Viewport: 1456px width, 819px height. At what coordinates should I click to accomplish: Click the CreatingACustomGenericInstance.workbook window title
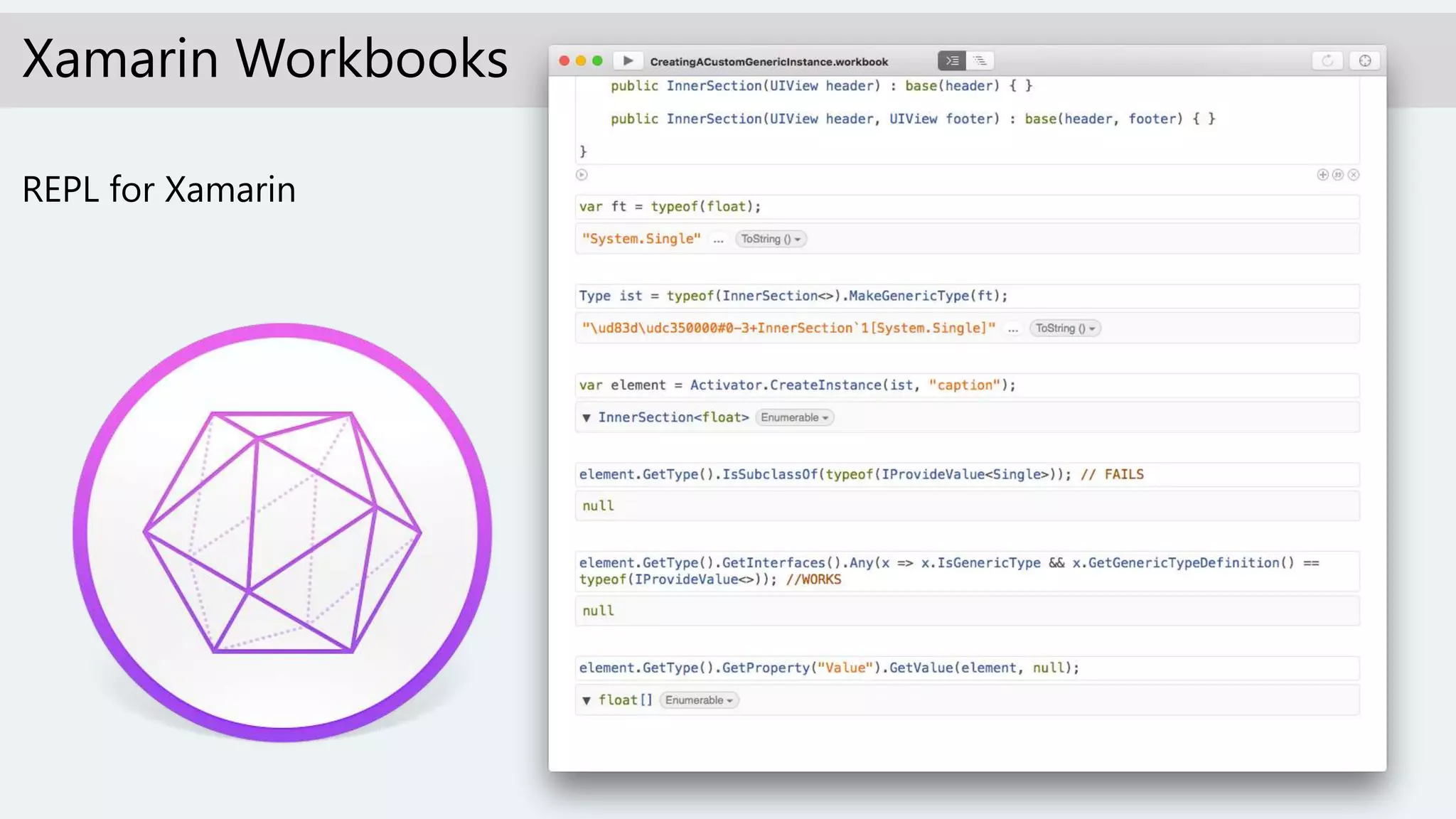click(x=769, y=62)
